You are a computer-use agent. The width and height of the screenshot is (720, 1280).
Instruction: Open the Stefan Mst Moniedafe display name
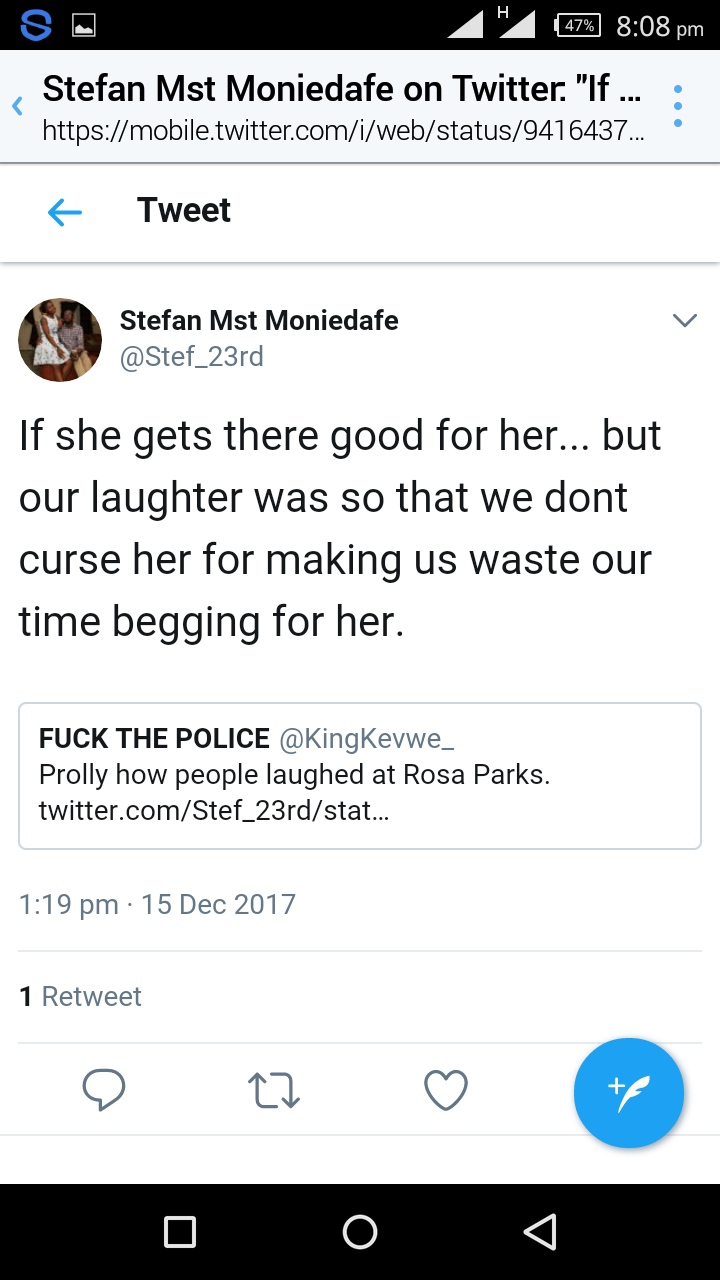(x=259, y=321)
